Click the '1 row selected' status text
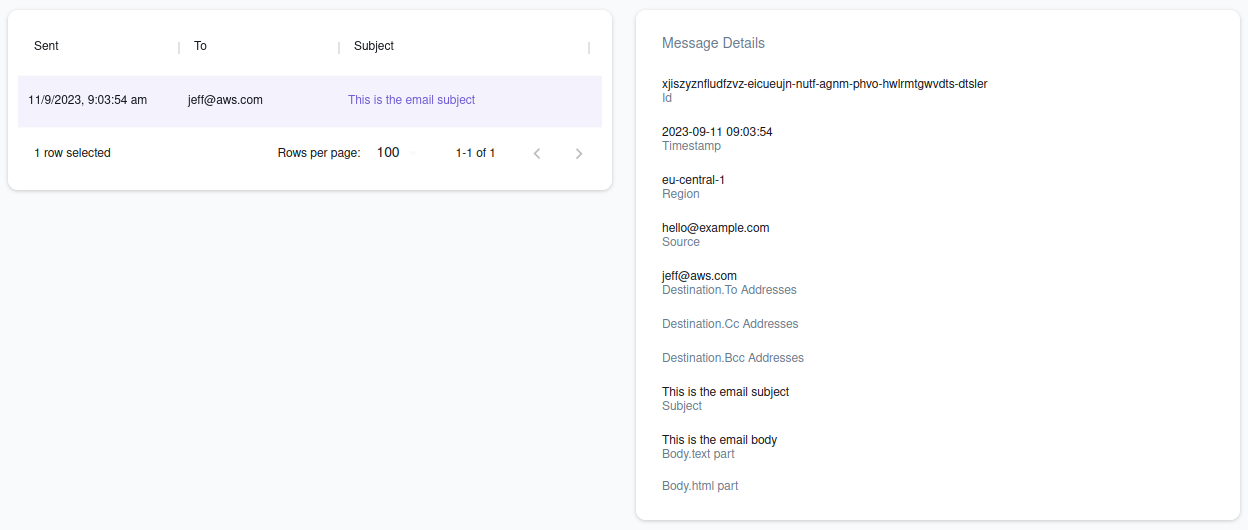This screenshot has width=1248, height=530. tap(72, 153)
